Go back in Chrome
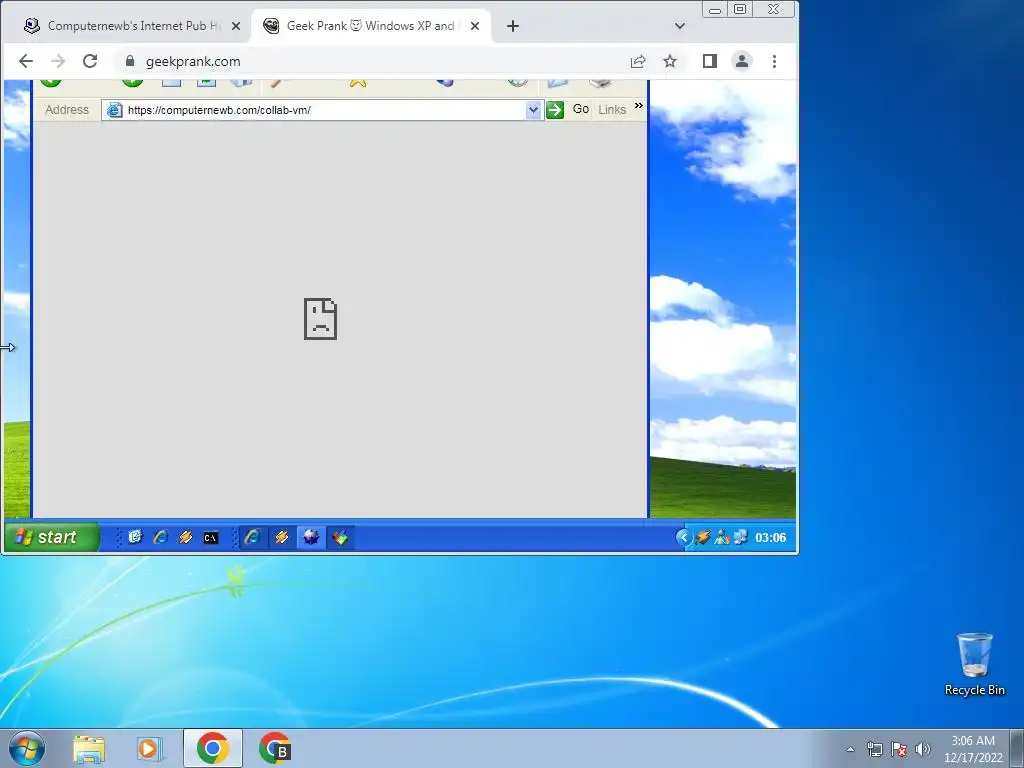Screen dimensions: 1024x768 pos(25,61)
